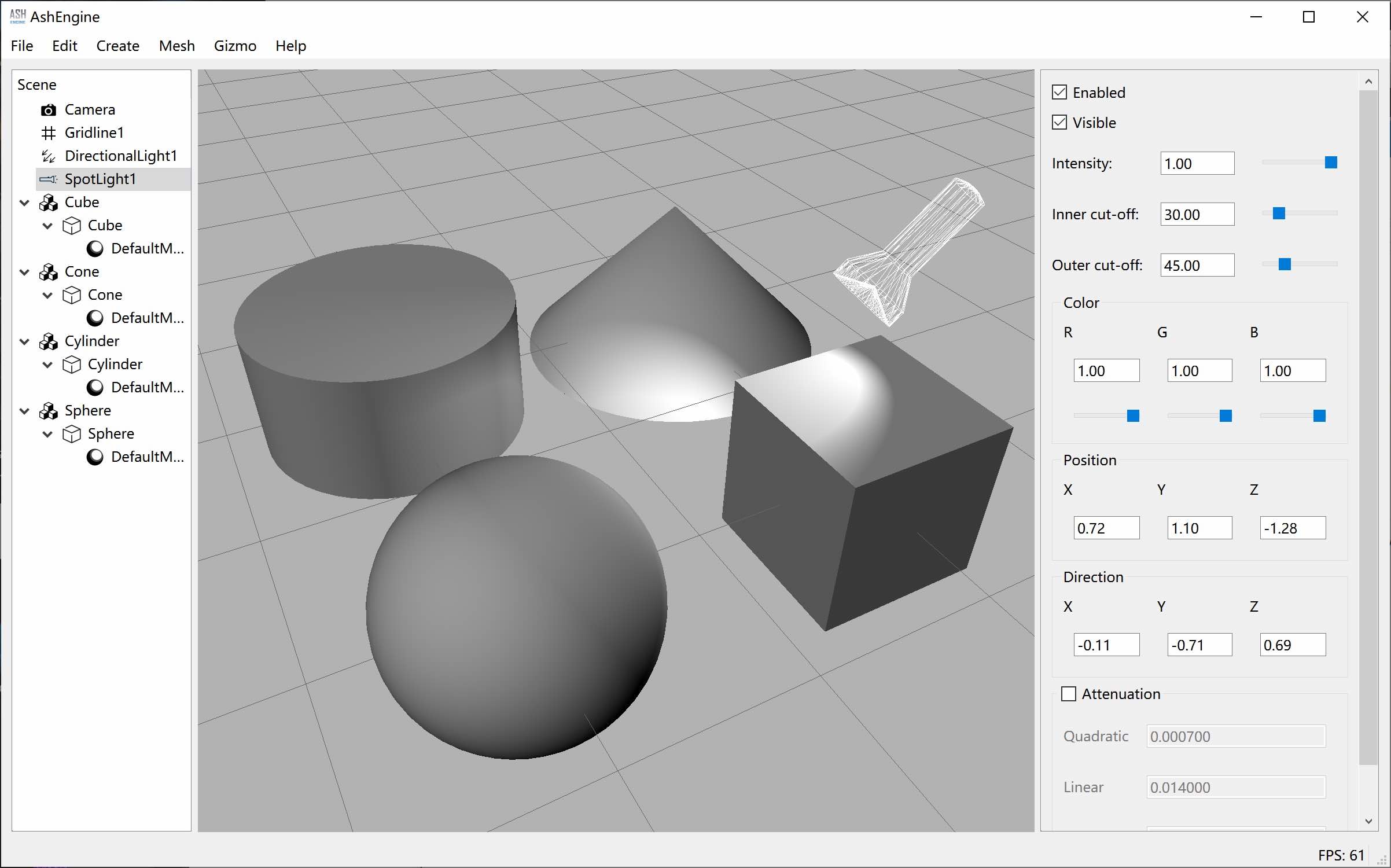The height and width of the screenshot is (868, 1391).
Task: Collapse the top-level Sphere tree node
Action: tap(24, 411)
